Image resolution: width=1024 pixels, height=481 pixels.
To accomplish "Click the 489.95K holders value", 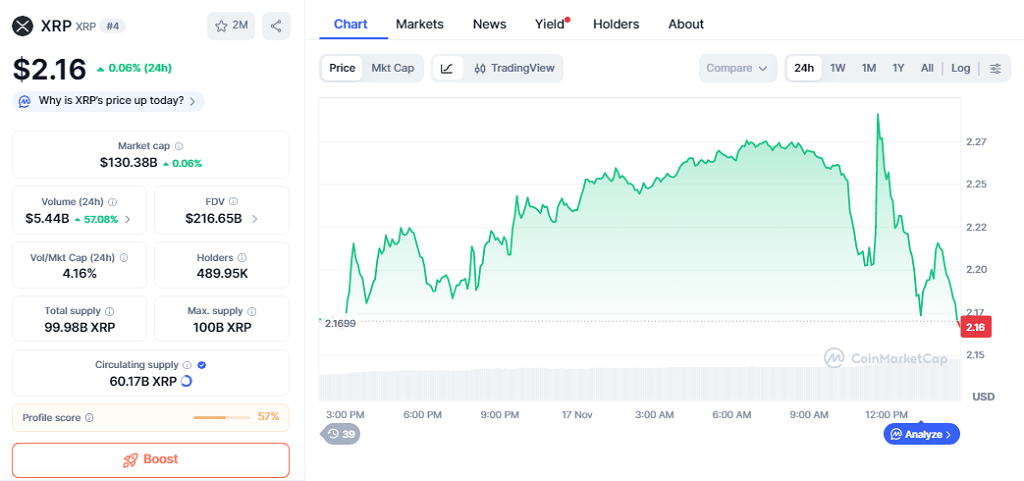I will click(x=222, y=273).
